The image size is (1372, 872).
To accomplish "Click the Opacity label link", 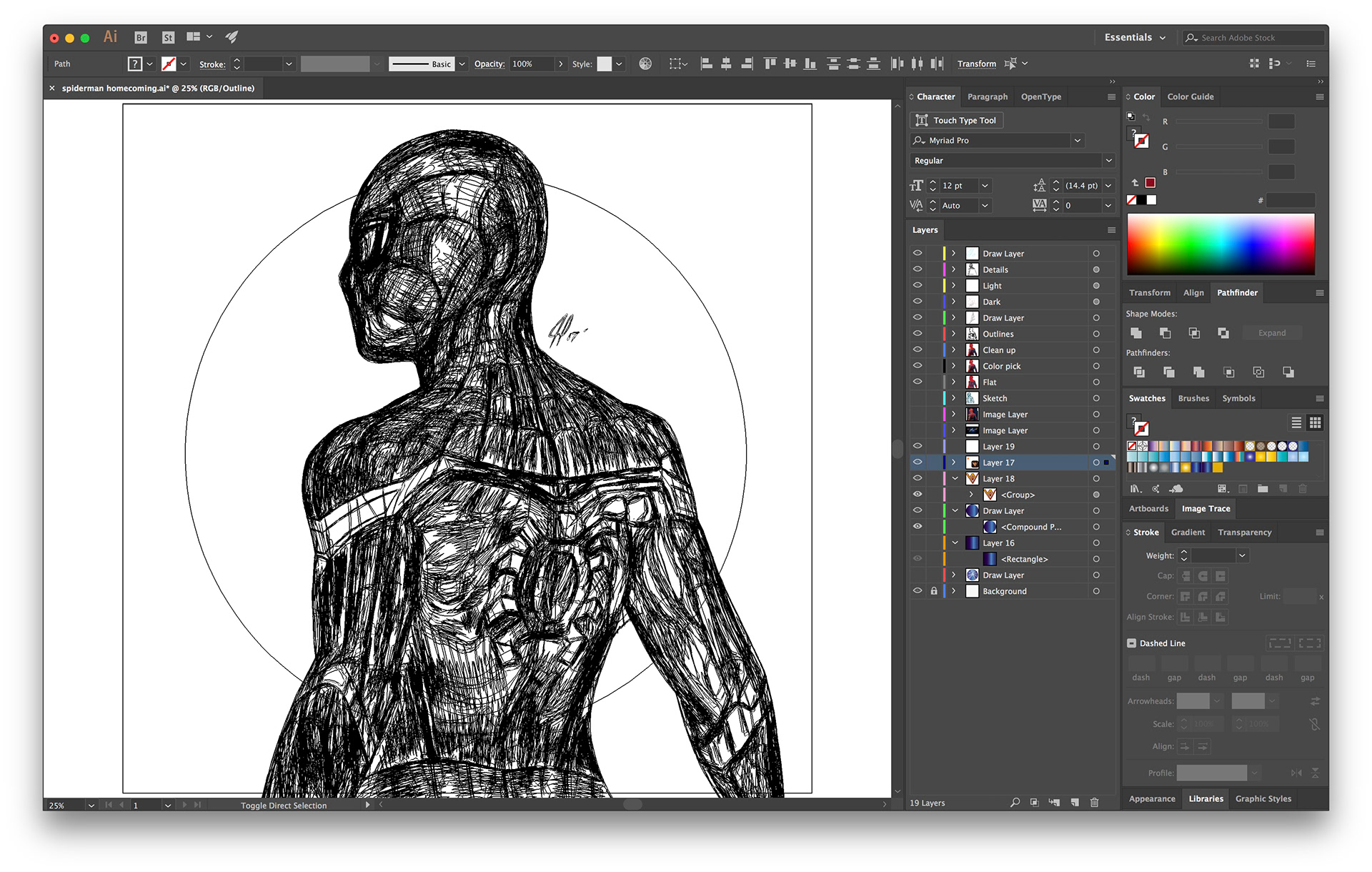I will [489, 64].
